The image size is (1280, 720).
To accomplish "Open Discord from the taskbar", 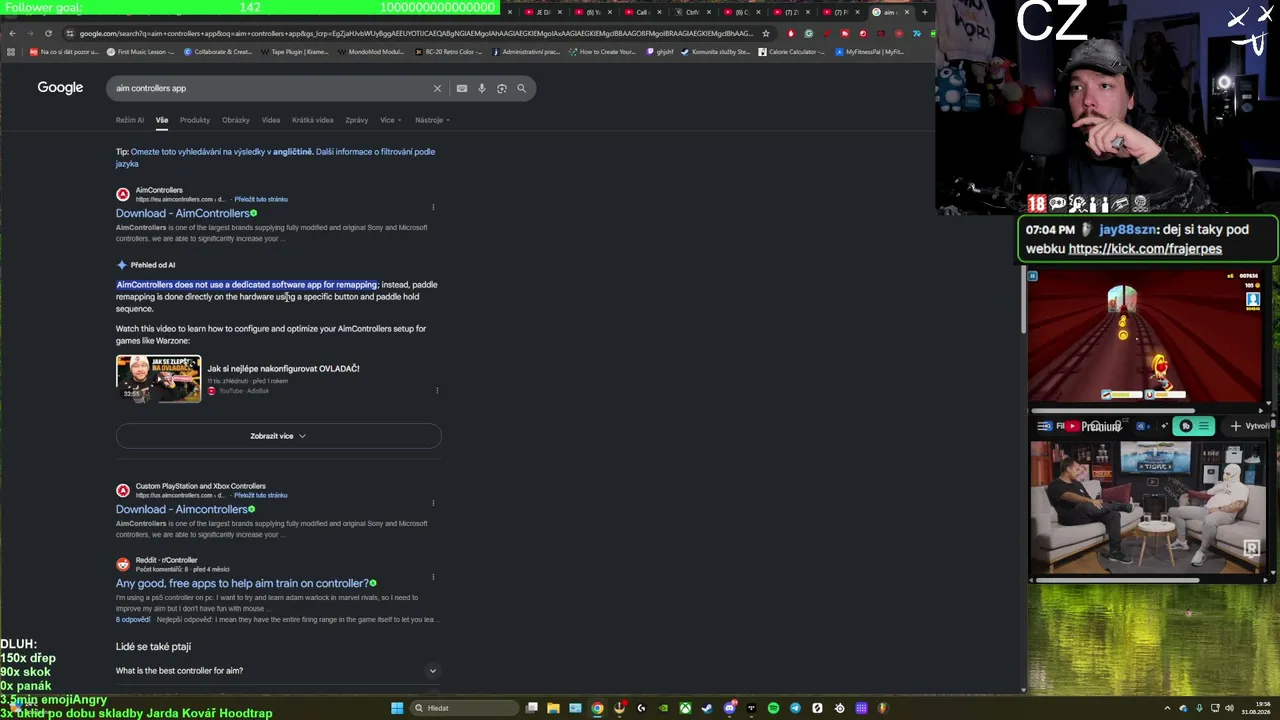I will point(729,708).
